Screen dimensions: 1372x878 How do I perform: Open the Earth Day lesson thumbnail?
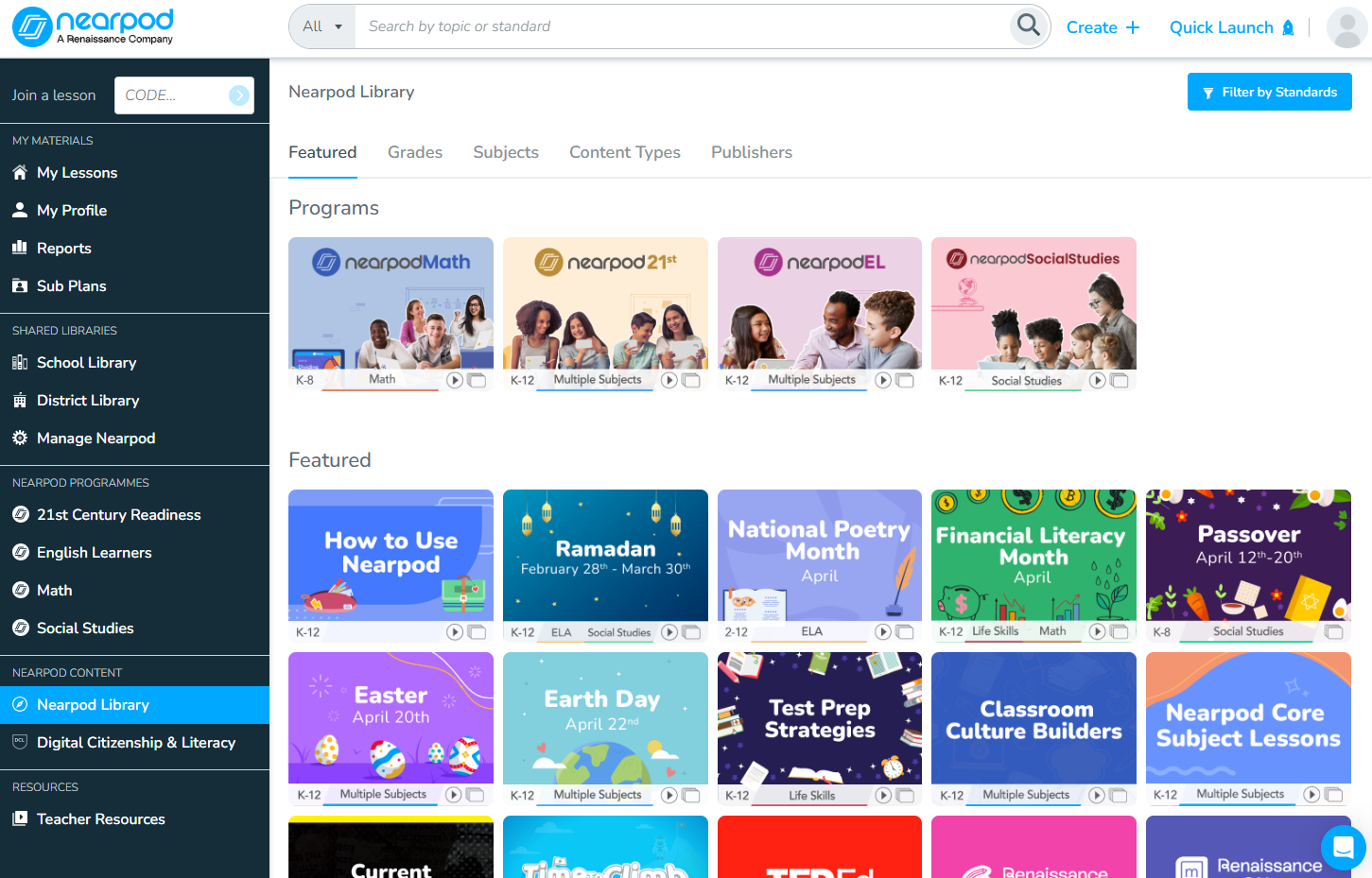[x=605, y=718]
